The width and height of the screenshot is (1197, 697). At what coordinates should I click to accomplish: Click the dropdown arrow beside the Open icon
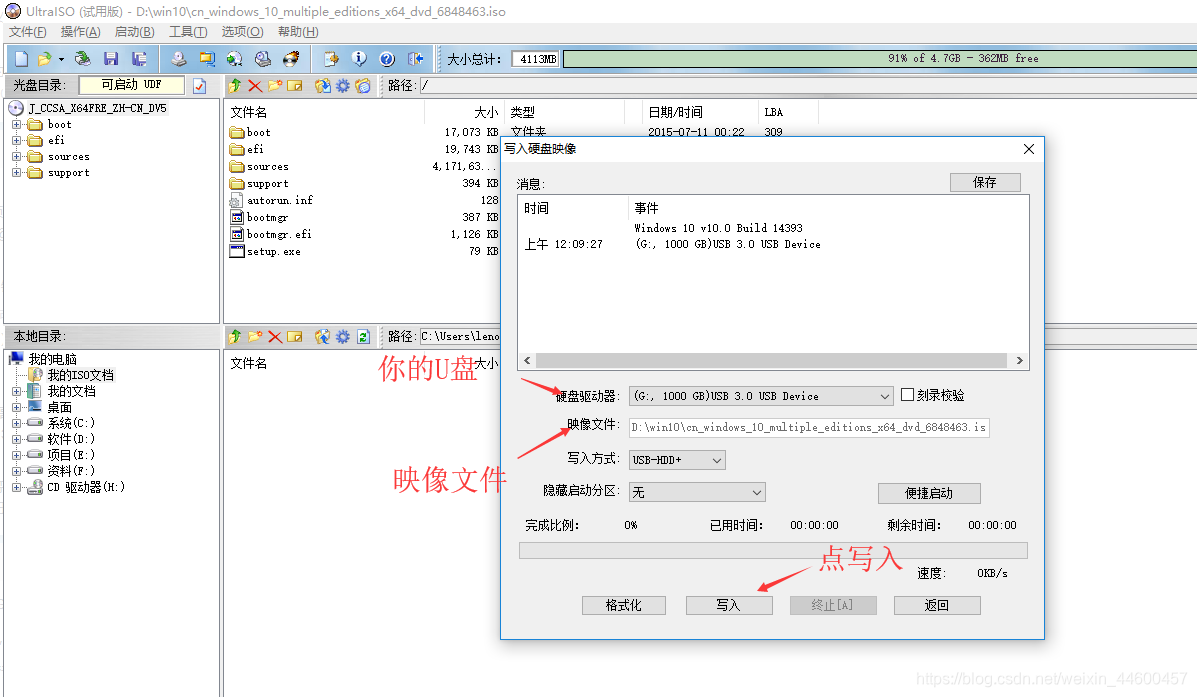(61, 60)
